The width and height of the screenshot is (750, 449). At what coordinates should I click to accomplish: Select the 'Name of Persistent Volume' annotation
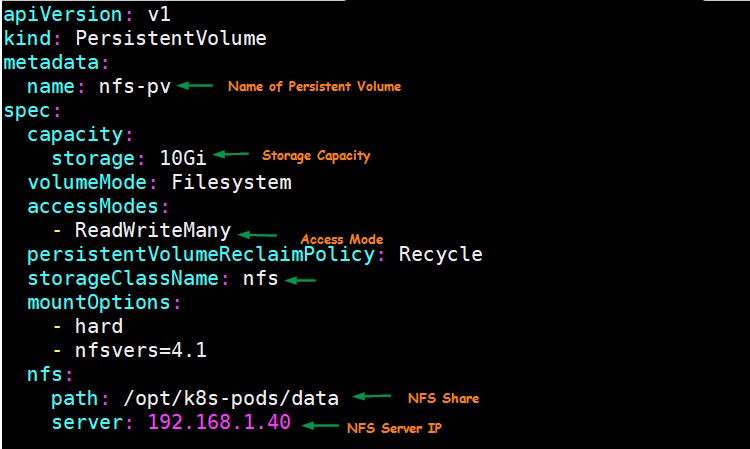pos(314,87)
